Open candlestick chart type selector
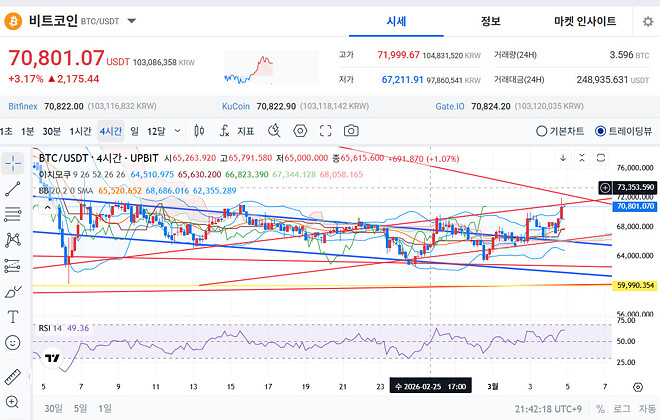660x420 pixels. (199, 131)
